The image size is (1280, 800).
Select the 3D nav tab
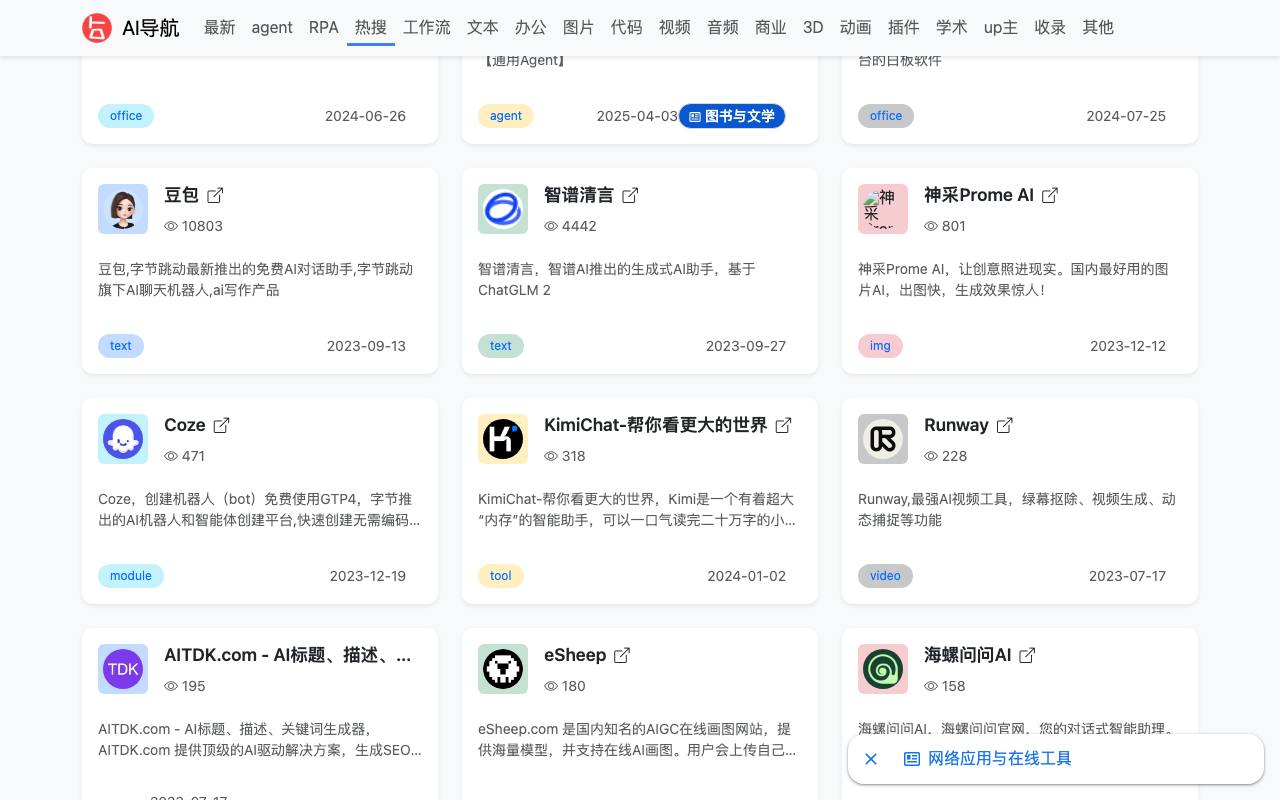[x=813, y=28]
